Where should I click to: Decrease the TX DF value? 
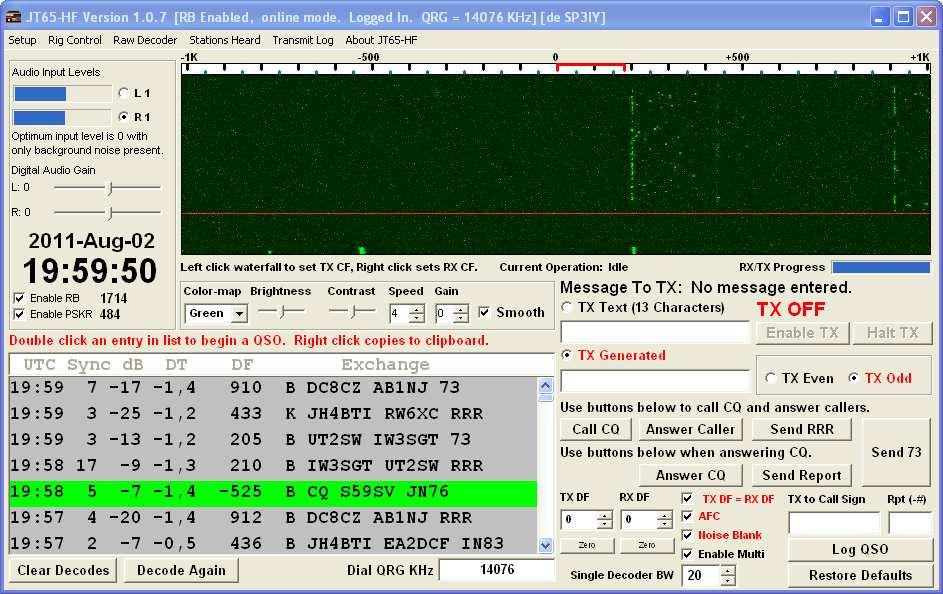[605, 524]
